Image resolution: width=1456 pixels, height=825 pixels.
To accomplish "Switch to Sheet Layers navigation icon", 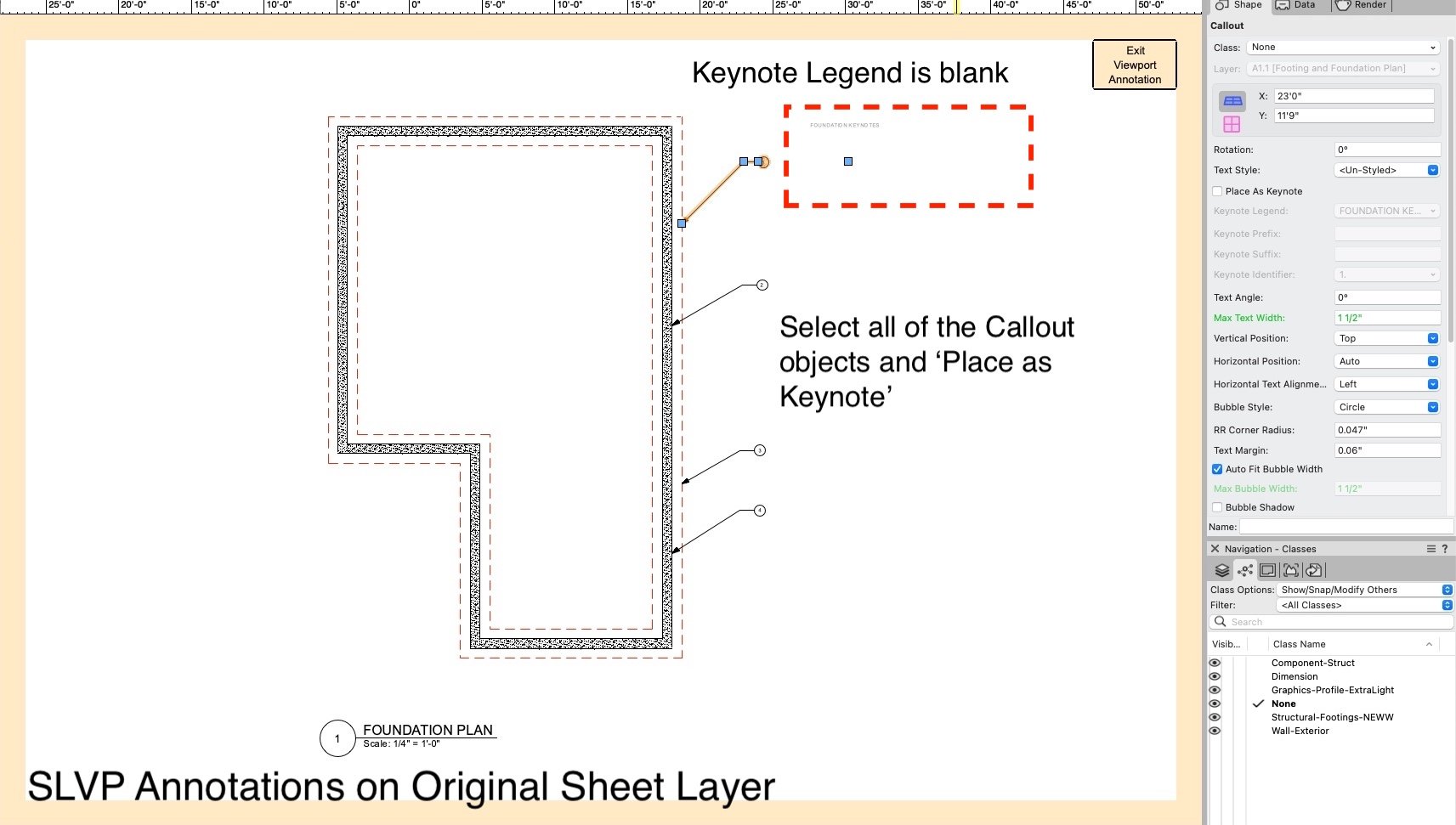I will click(1268, 570).
